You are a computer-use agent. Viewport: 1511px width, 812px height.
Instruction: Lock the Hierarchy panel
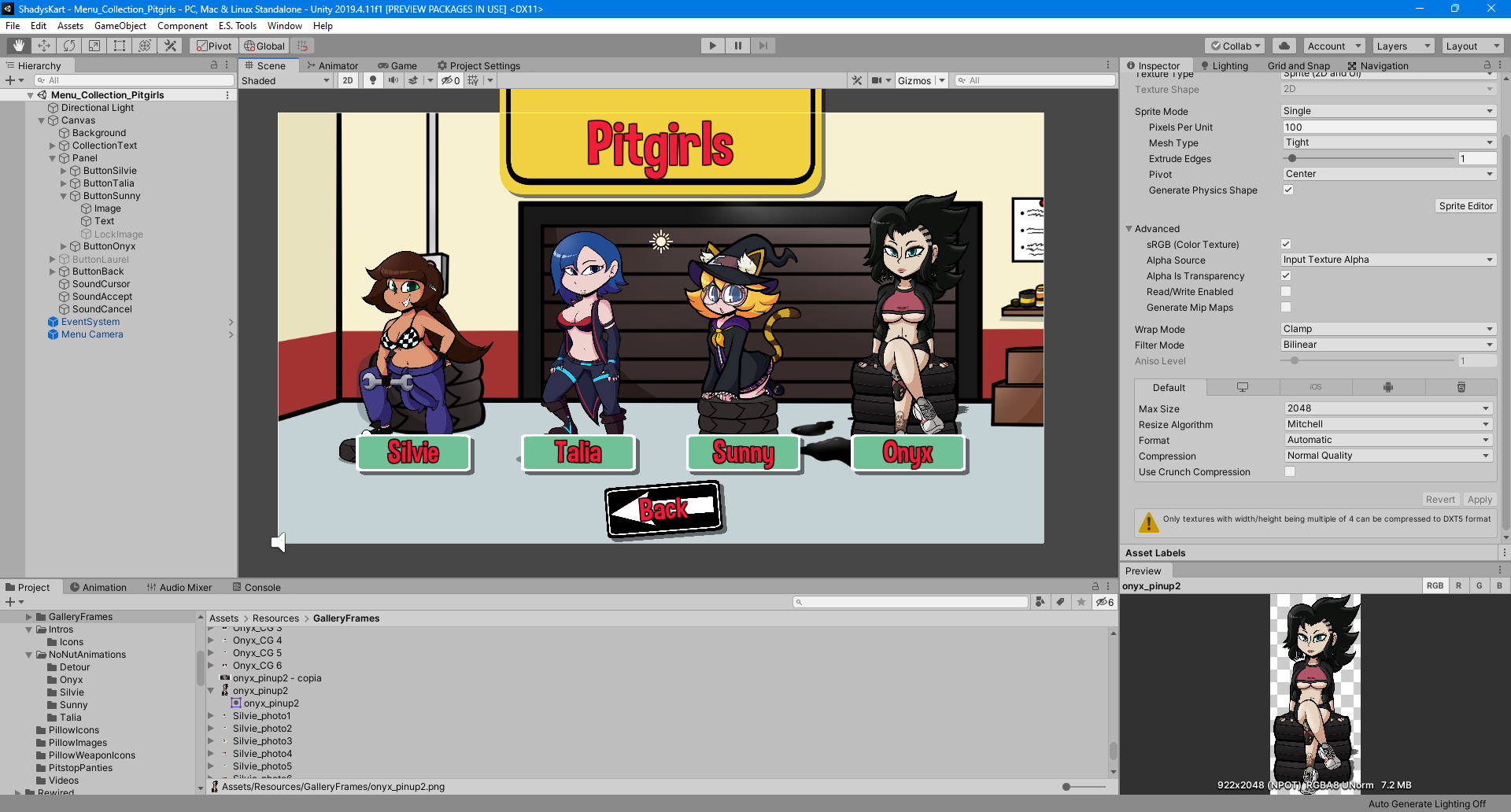pyautogui.click(x=214, y=65)
